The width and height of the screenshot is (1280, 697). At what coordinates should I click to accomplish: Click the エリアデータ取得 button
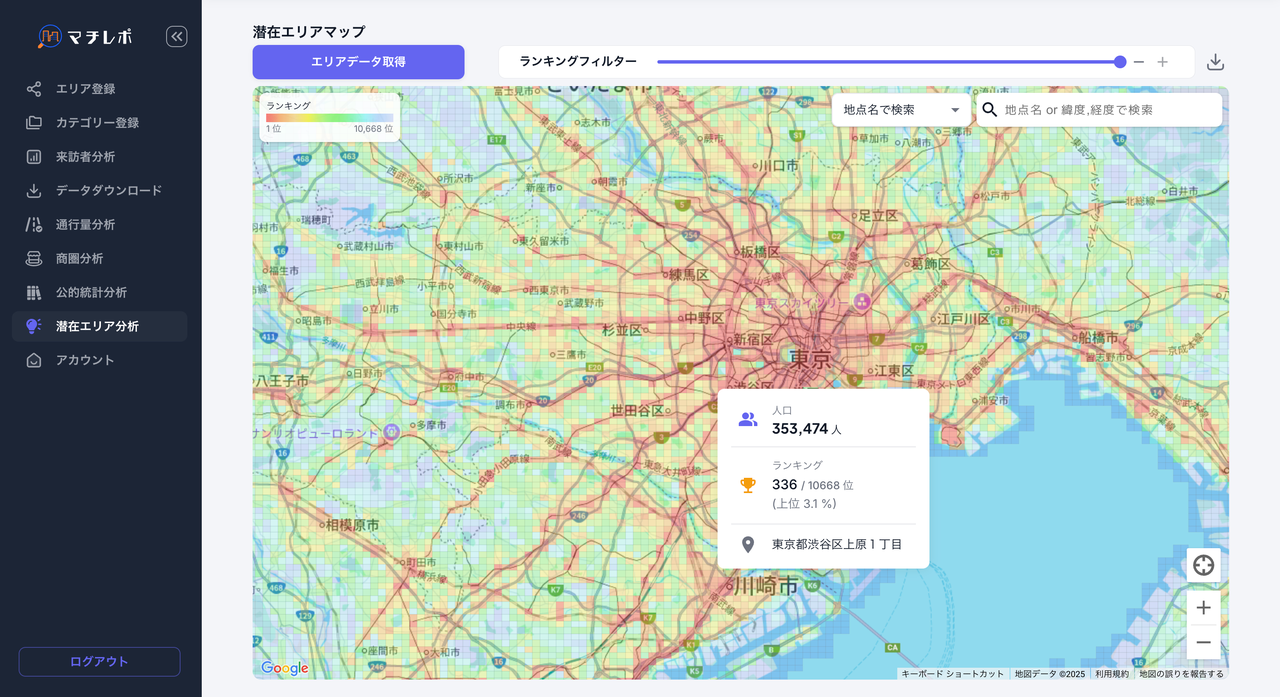pyautogui.click(x=358, y=62)
